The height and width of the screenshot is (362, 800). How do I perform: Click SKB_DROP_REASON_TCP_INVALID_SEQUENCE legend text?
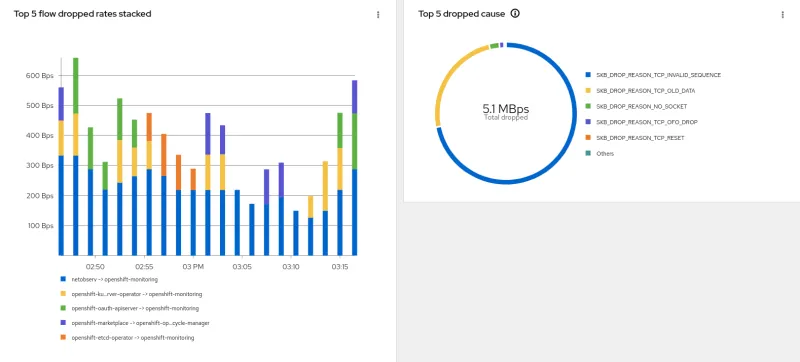(x=658, y=75)
